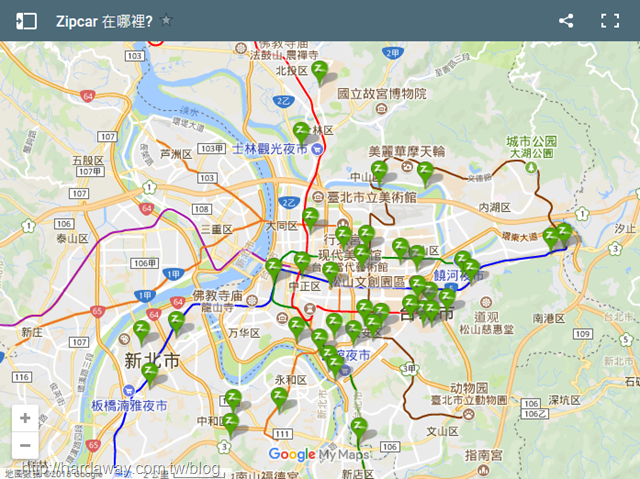This screenshot has width=640, height=479.
Task: Click the 內湖区 district label
Action: coord(495,208)
